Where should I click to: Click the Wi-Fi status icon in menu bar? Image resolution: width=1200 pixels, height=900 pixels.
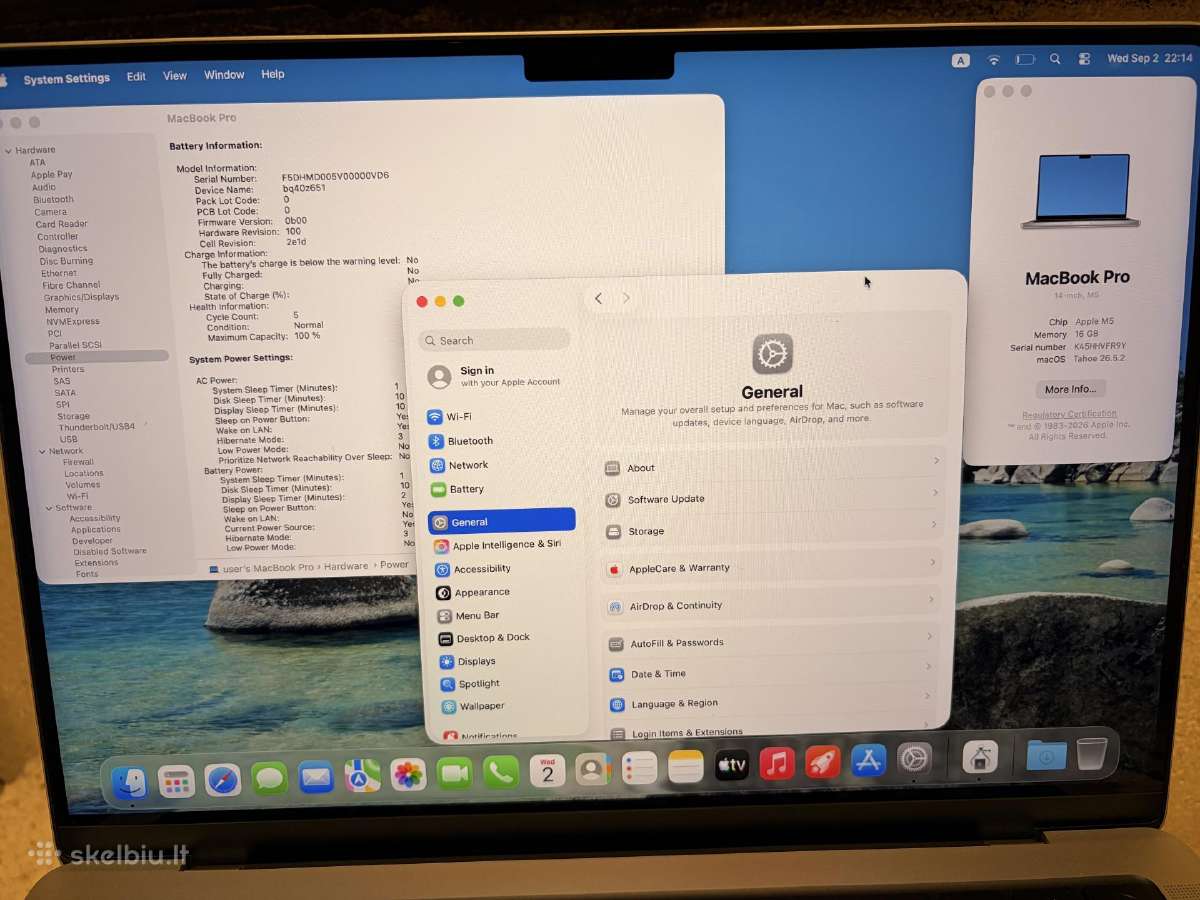[993, 60]
